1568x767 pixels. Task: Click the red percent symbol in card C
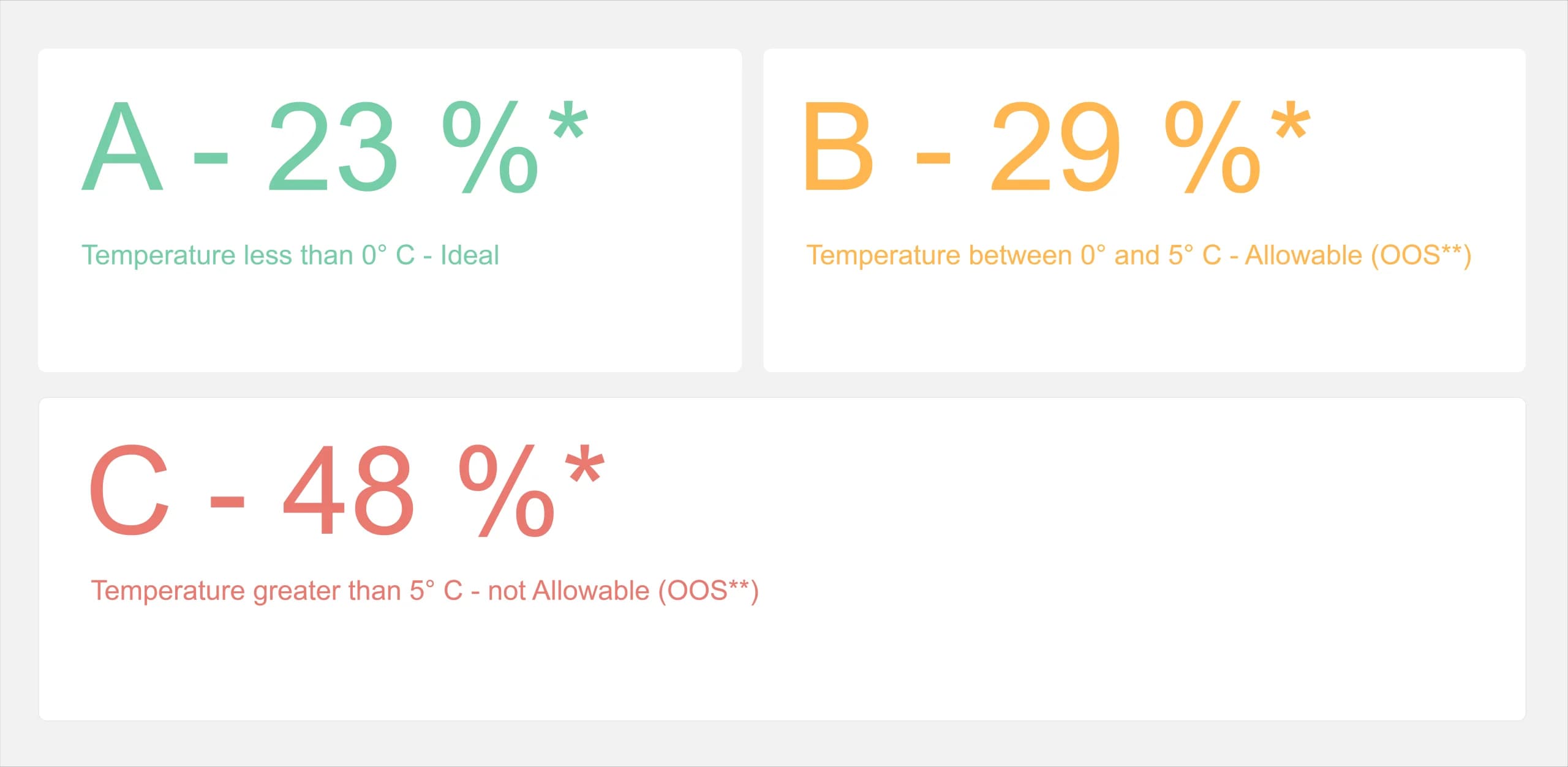tap(507, 490)
